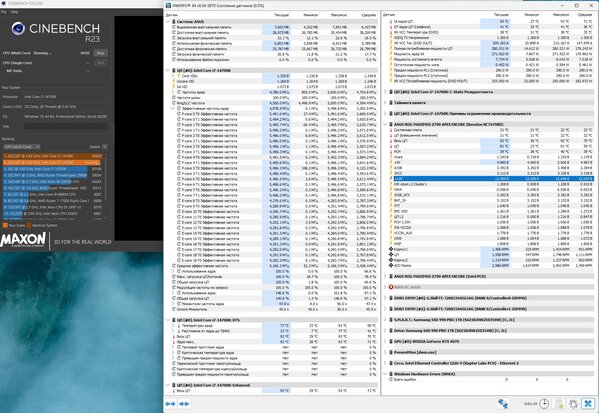Click the Текущее column header in left pane
This screenshot has height=413, width=599.
(x=282, y=15)
